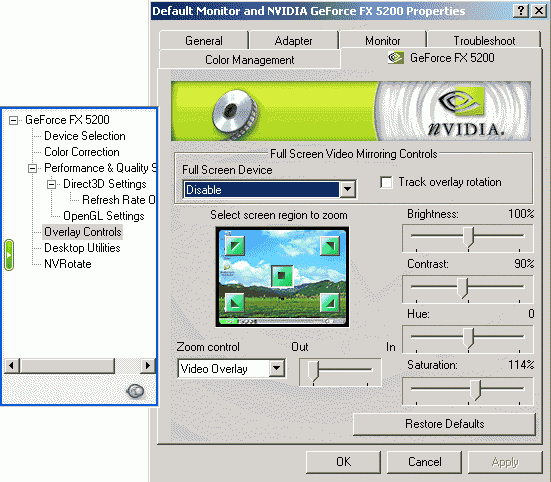Click the OK button

[x=343, y=462]
